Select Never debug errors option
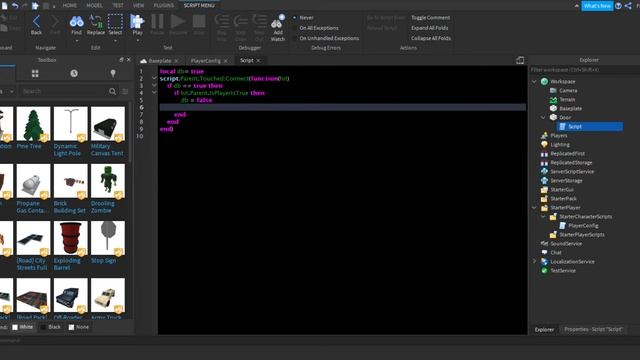Viewport: 640px width, 360px height. pos(304,18)
